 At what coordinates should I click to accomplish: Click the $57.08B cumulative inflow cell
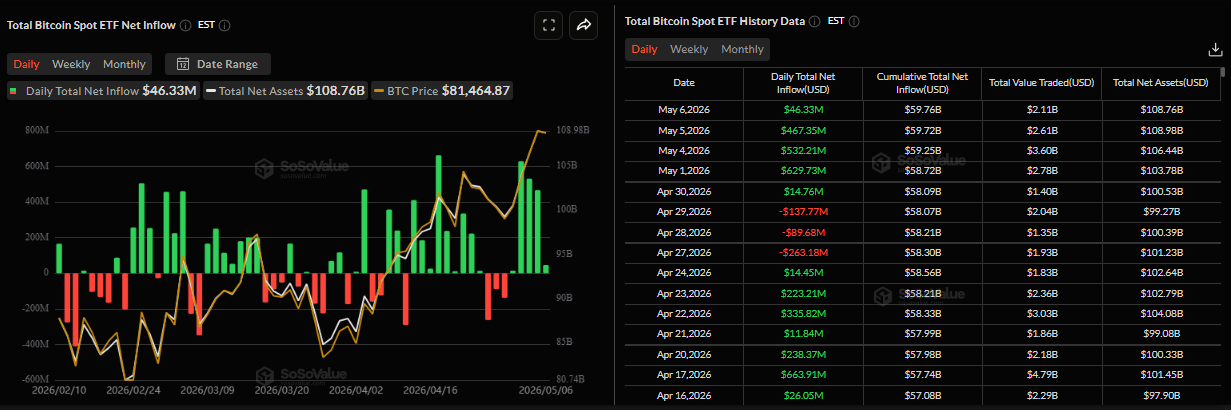point(922,396)
